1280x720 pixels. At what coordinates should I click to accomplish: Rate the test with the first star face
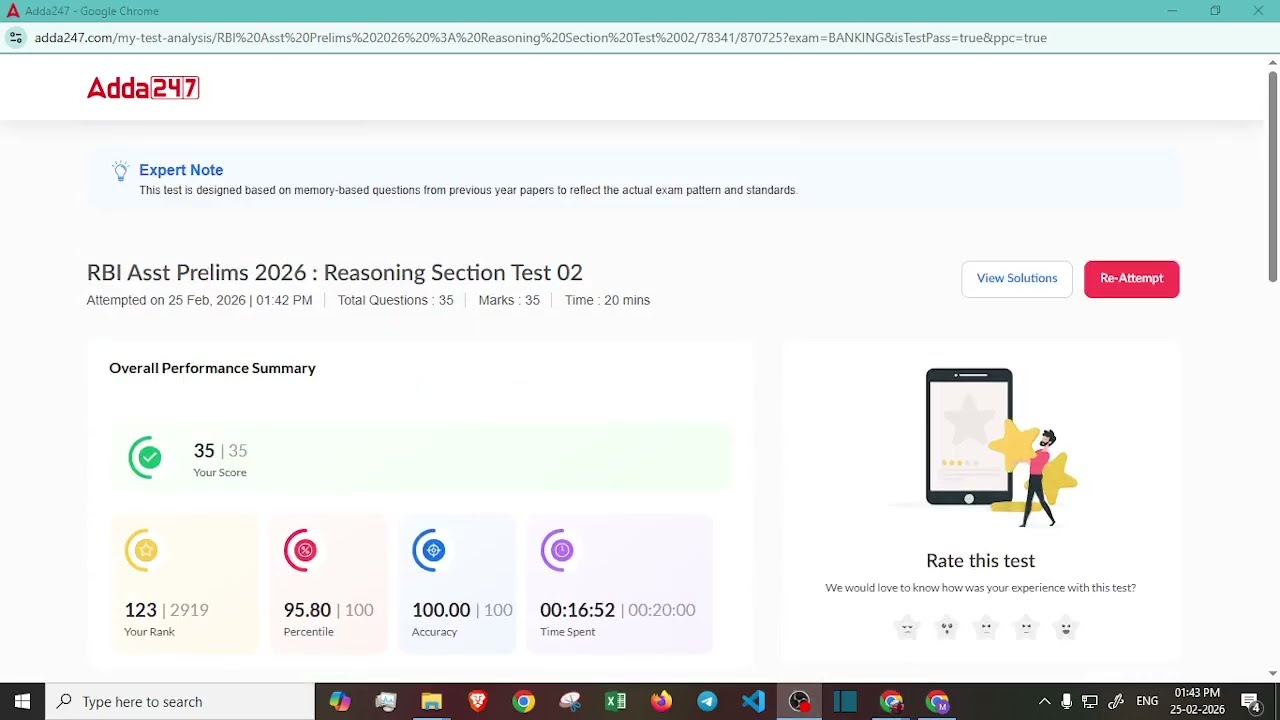[x=907, y=628]
